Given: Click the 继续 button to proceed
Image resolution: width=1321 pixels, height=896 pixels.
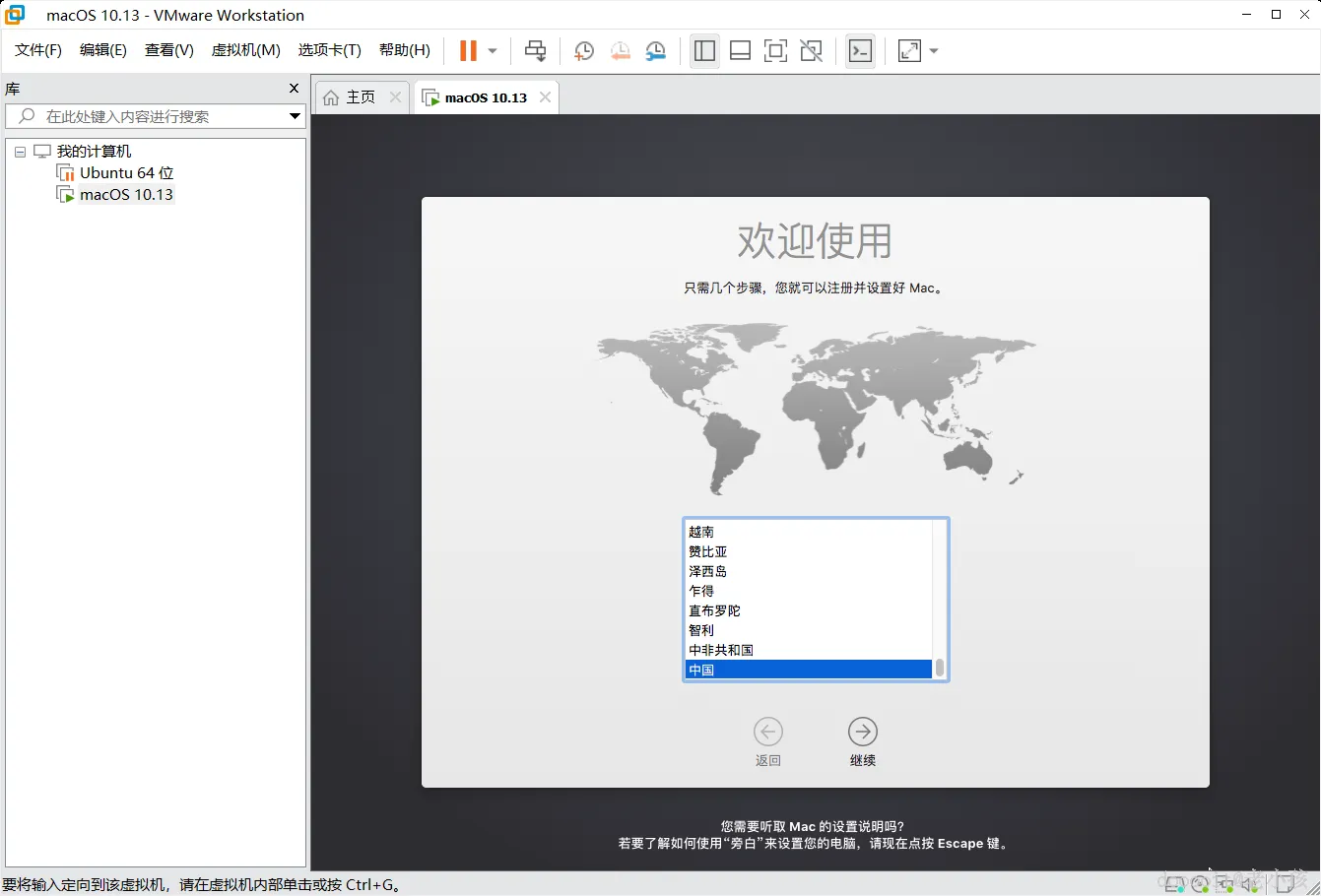Looking at the screenshot, I should [862, 733].
